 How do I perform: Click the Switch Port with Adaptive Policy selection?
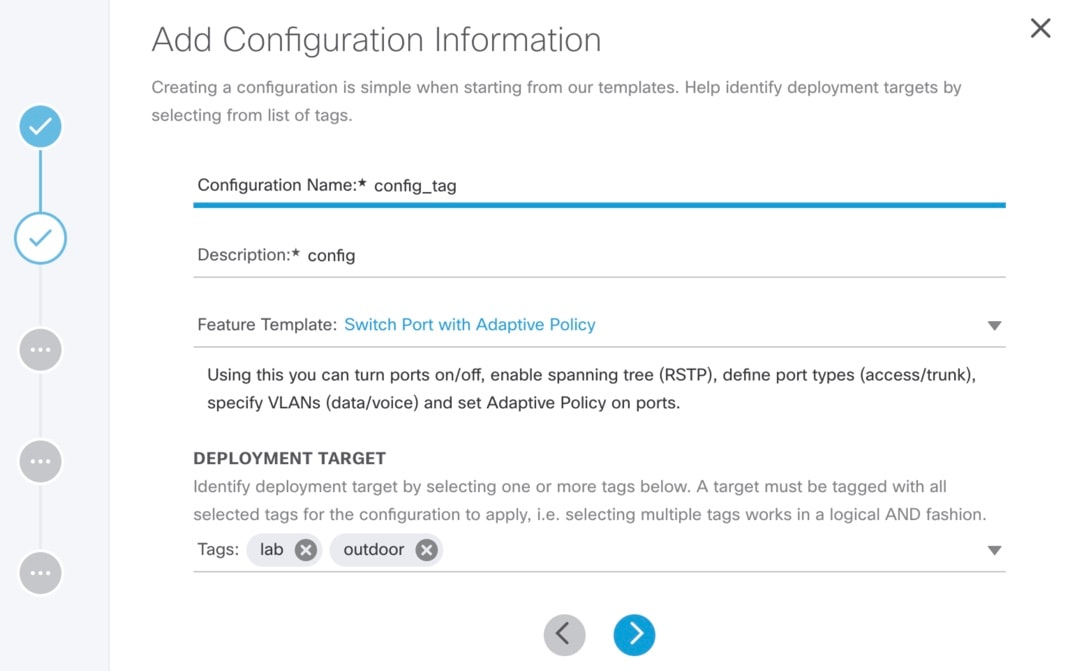470,324
